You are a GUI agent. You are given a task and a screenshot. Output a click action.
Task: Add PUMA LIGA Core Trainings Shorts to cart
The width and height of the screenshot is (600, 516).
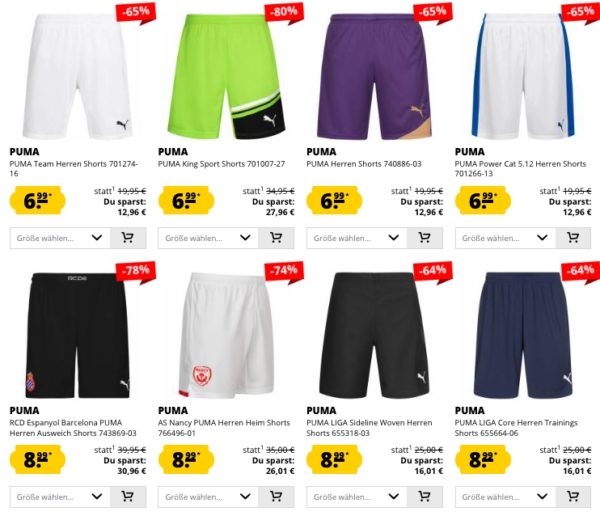click(x=573, y=497)
